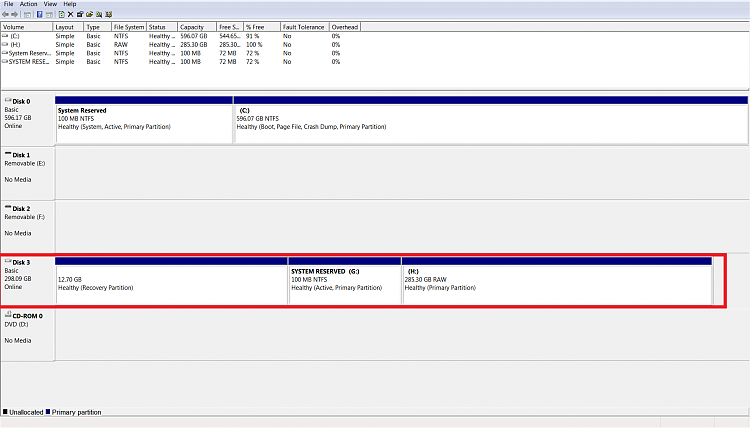Viewport: 750px width, 428px height.
Task: Click the Disk 0 drive icon
Action: pos(8,100)
